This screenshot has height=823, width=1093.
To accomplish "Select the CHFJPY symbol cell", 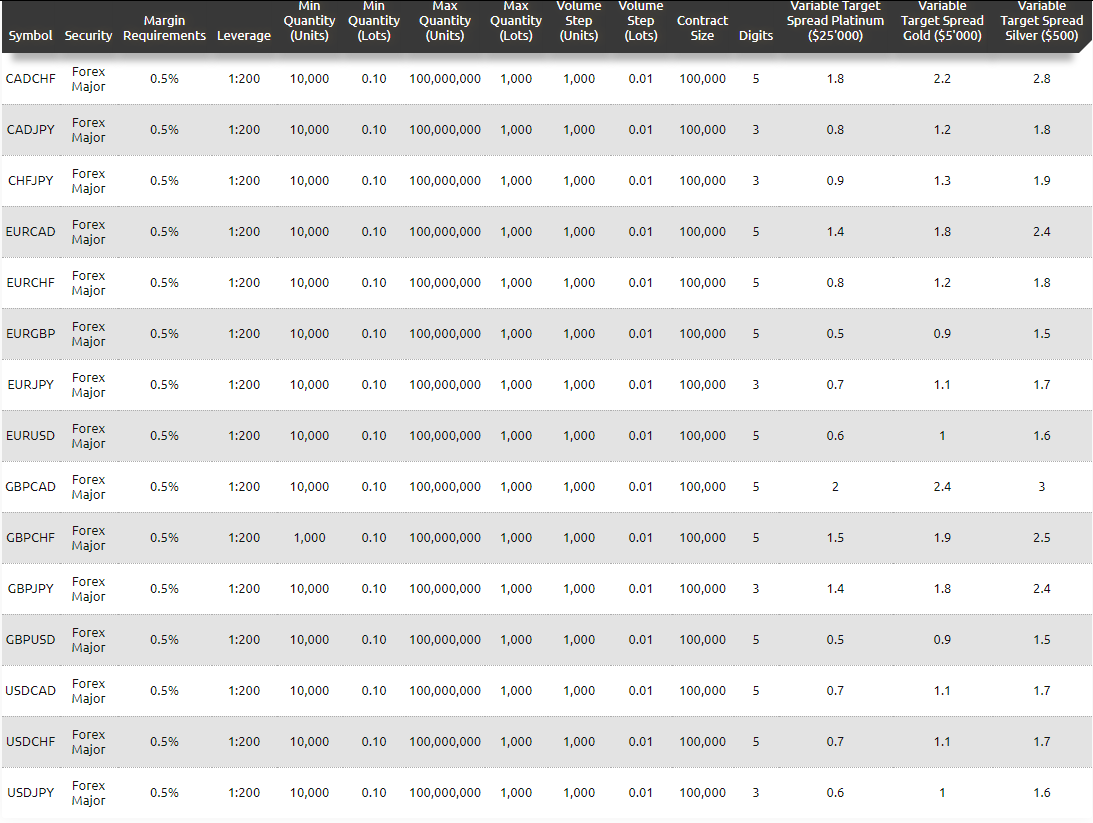I will 30,180.
